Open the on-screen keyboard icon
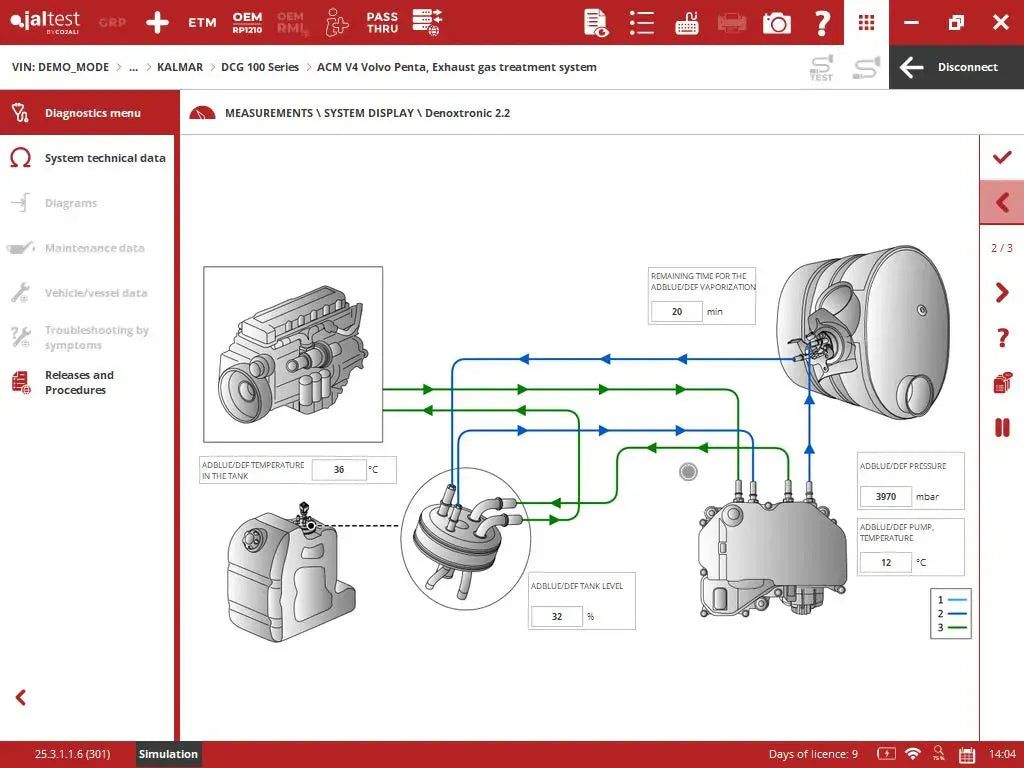1024x768 pixels. click(x=687, y=22)
